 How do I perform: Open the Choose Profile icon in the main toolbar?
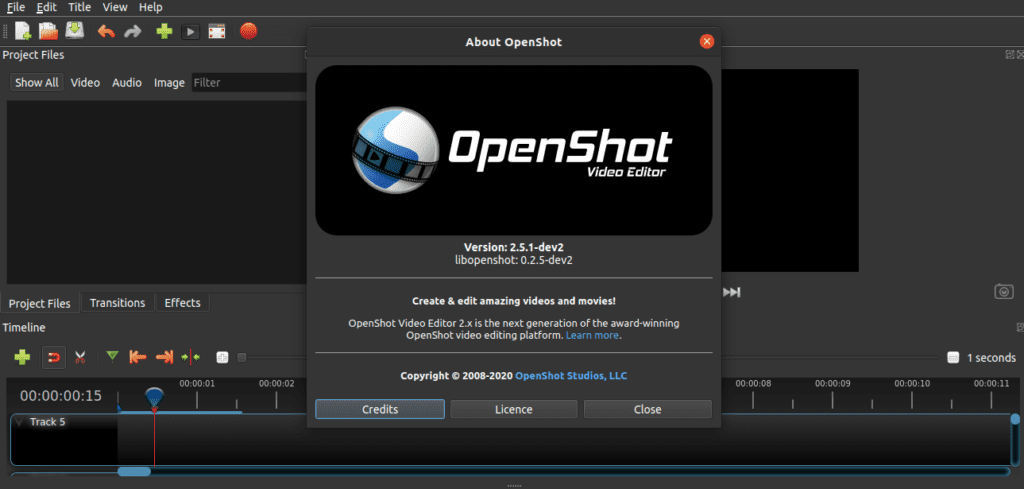[190, 31]
